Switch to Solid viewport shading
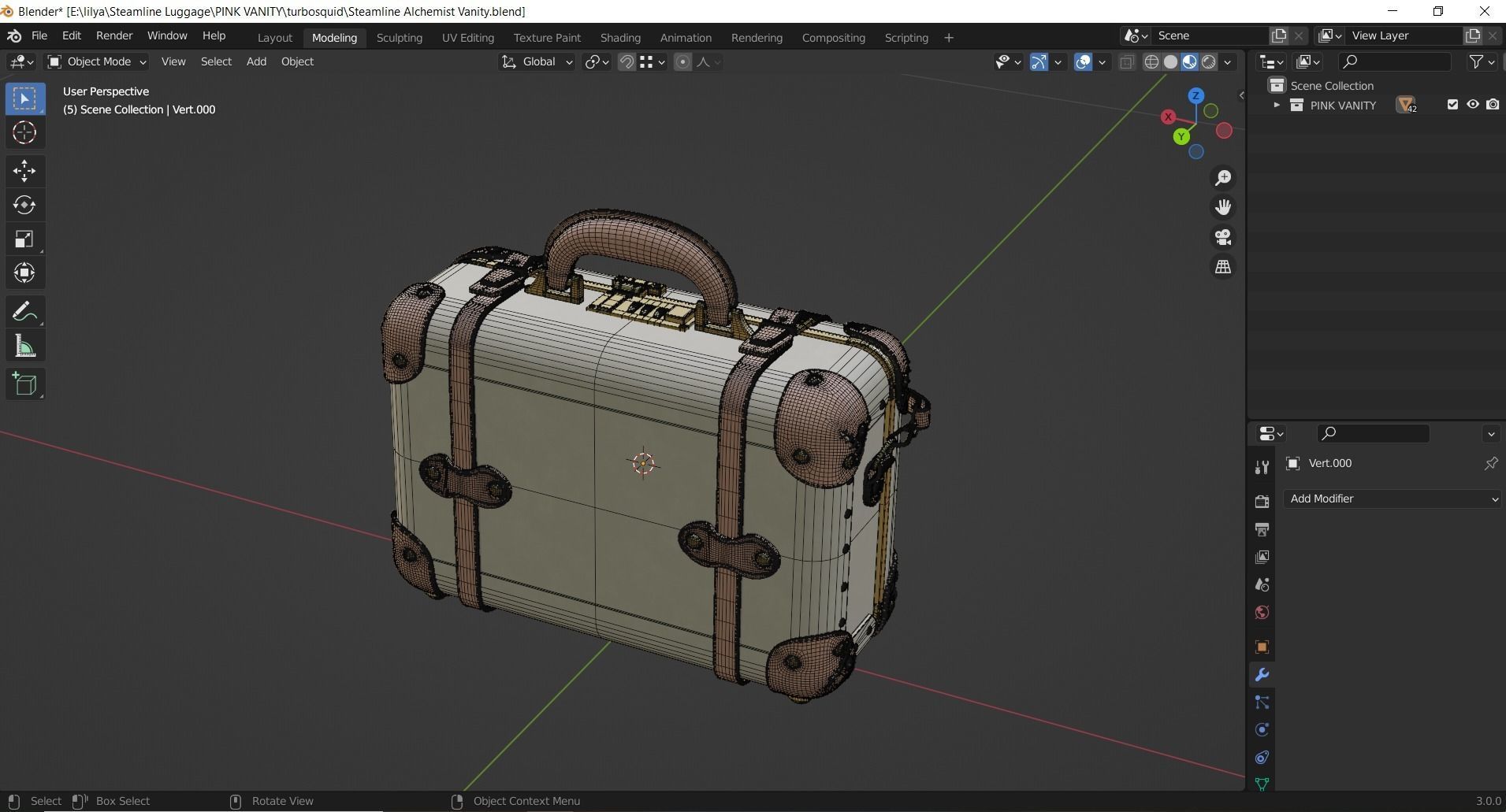 1170,62
